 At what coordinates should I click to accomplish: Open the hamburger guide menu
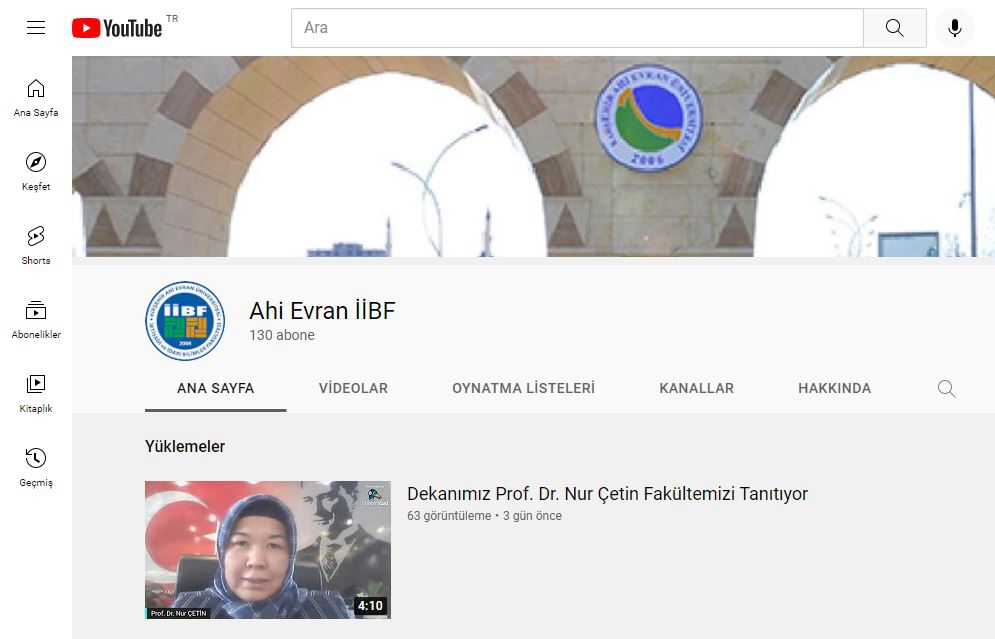pos(36,27)
